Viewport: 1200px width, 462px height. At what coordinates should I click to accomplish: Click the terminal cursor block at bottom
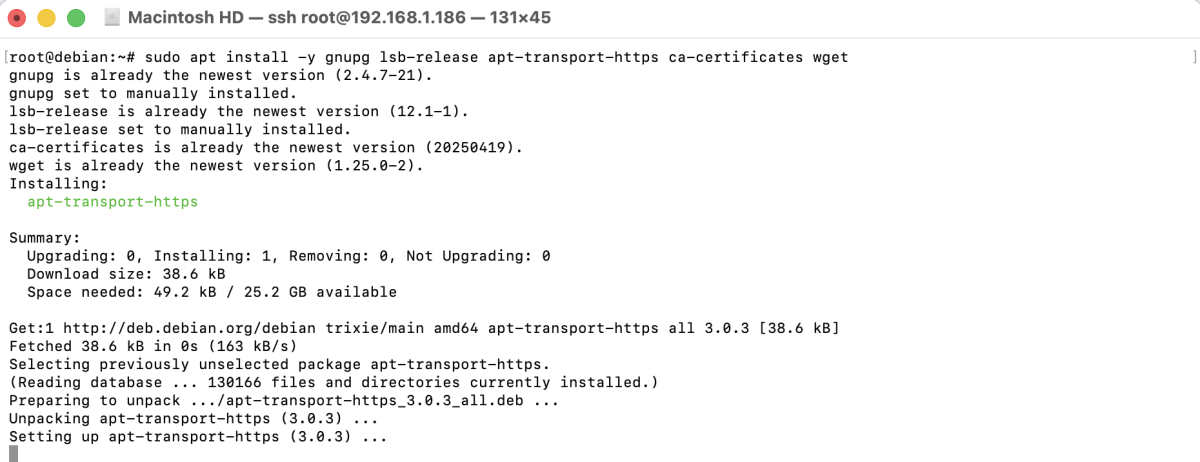13,454
